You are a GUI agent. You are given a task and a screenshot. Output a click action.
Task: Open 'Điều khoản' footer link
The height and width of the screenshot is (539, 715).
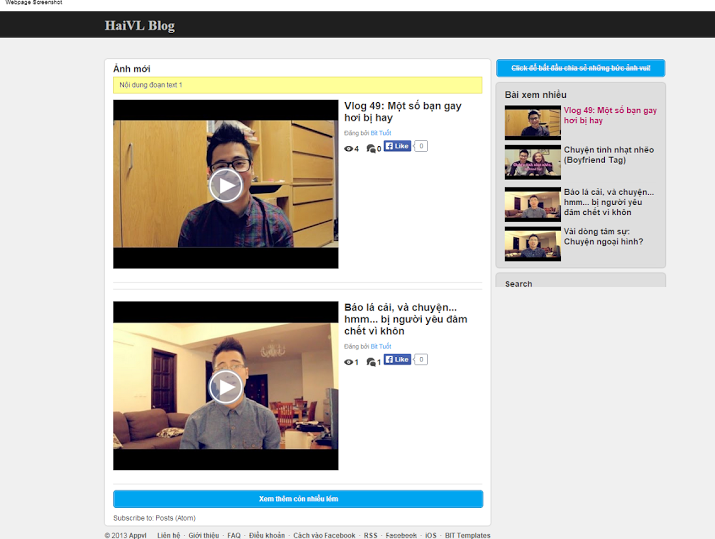pos(267,535)
